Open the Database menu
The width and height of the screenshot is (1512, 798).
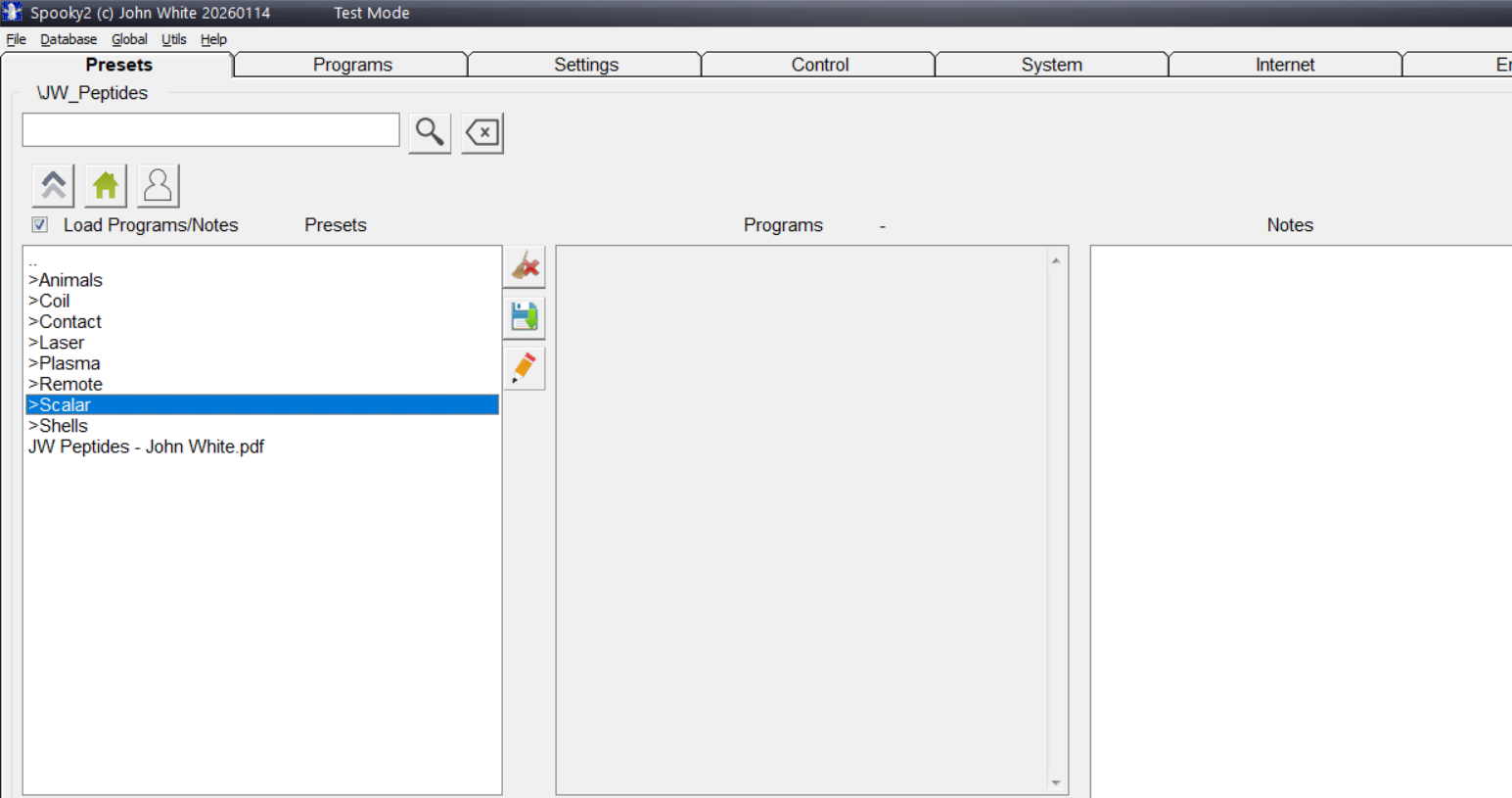[68, 39]
